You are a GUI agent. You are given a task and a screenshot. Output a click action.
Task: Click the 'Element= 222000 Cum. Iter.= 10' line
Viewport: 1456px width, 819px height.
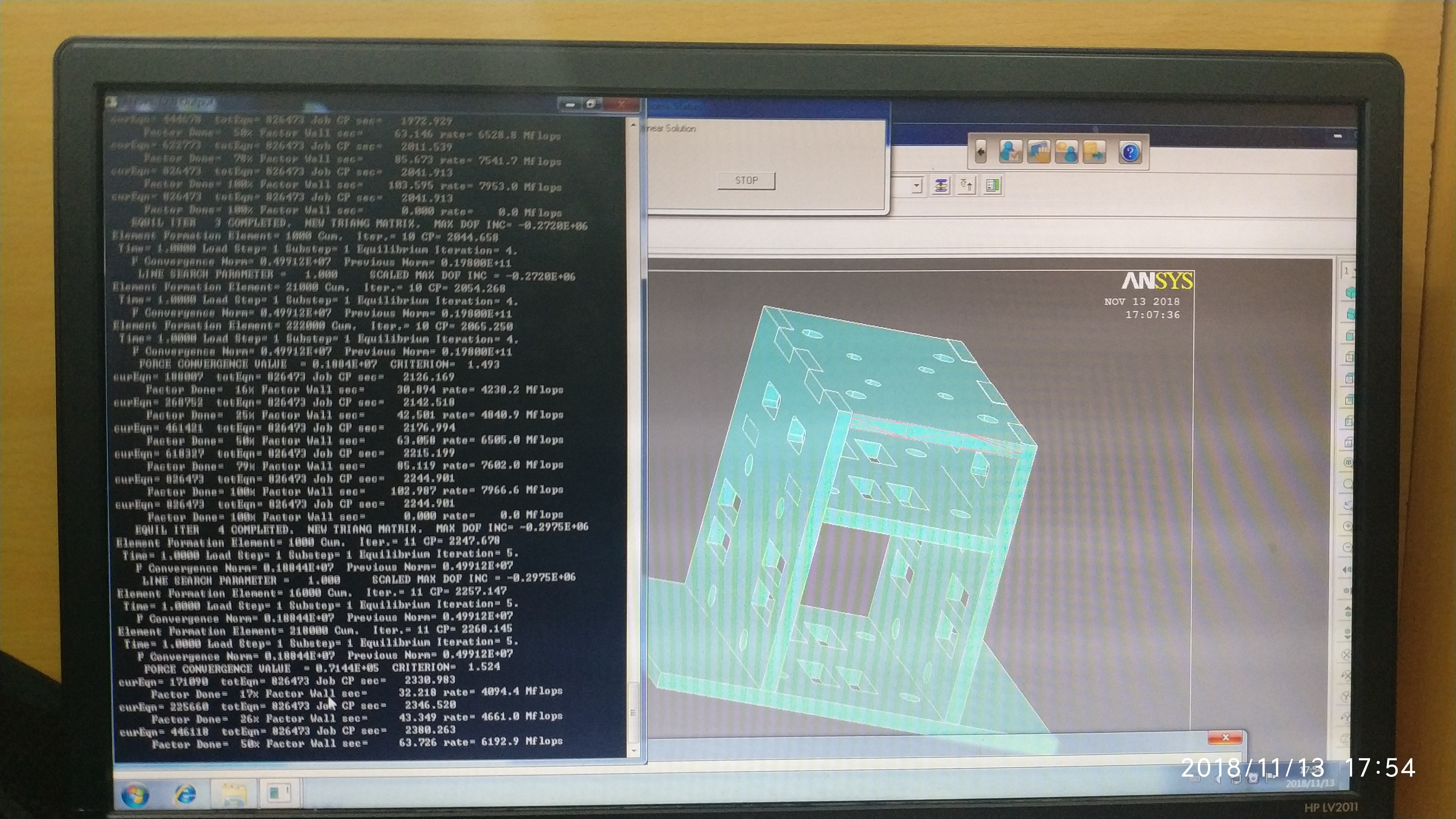pyautogui.click(x=313, y=326)
